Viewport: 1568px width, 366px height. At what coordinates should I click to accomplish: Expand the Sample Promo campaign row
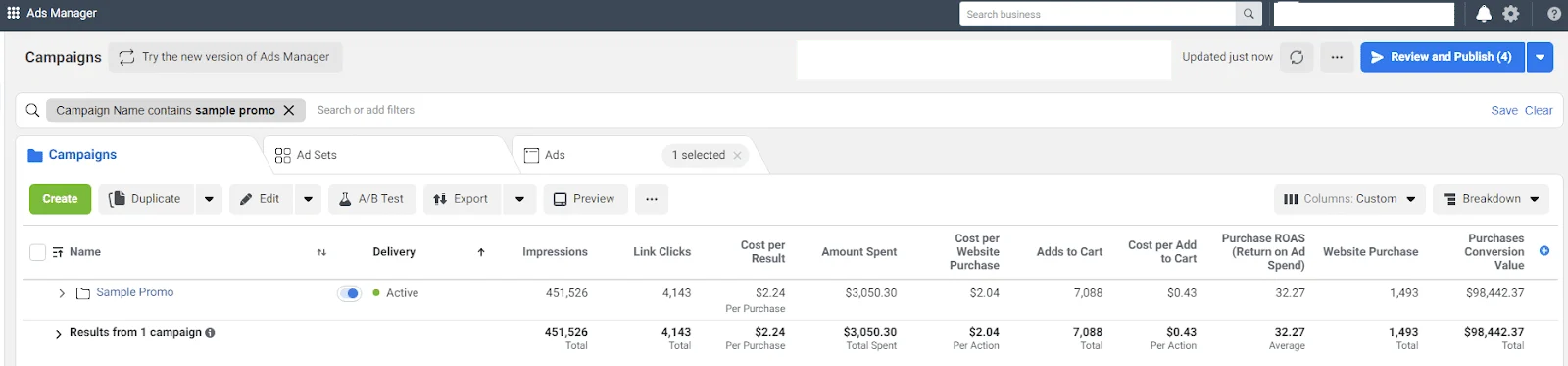pos(62,293)
